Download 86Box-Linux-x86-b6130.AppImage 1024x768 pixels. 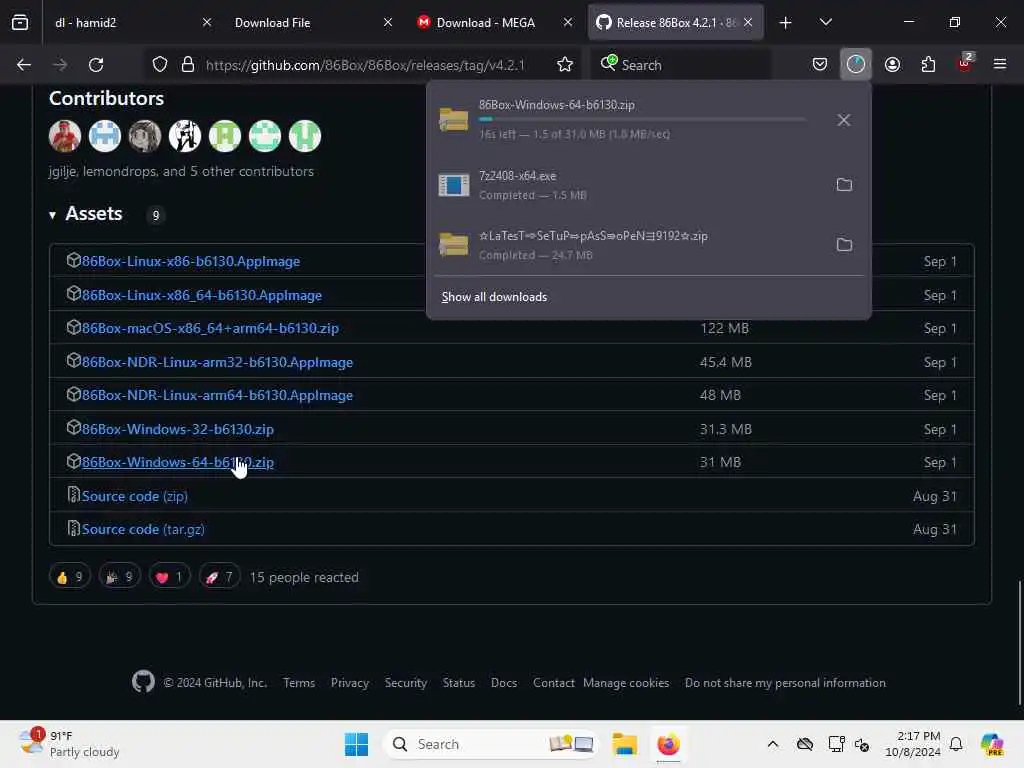191,261
